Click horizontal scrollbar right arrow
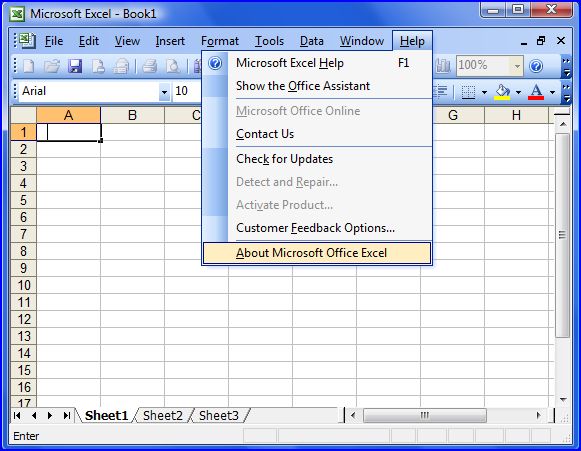Viewport: 581px width, 451px height. pyautogui.click(x=539, y=415)
